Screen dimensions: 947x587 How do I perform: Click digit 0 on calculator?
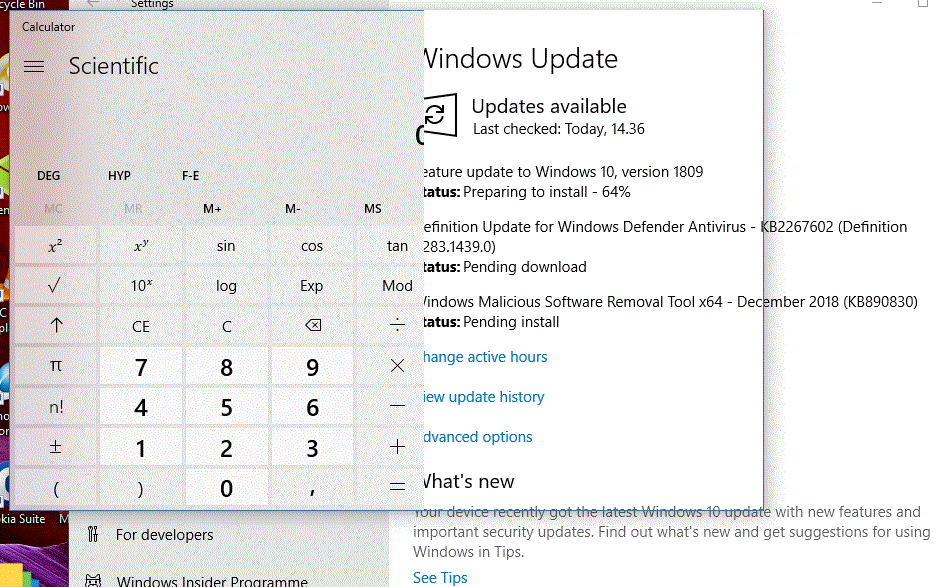pyautogui.click(x=226, y=487)
